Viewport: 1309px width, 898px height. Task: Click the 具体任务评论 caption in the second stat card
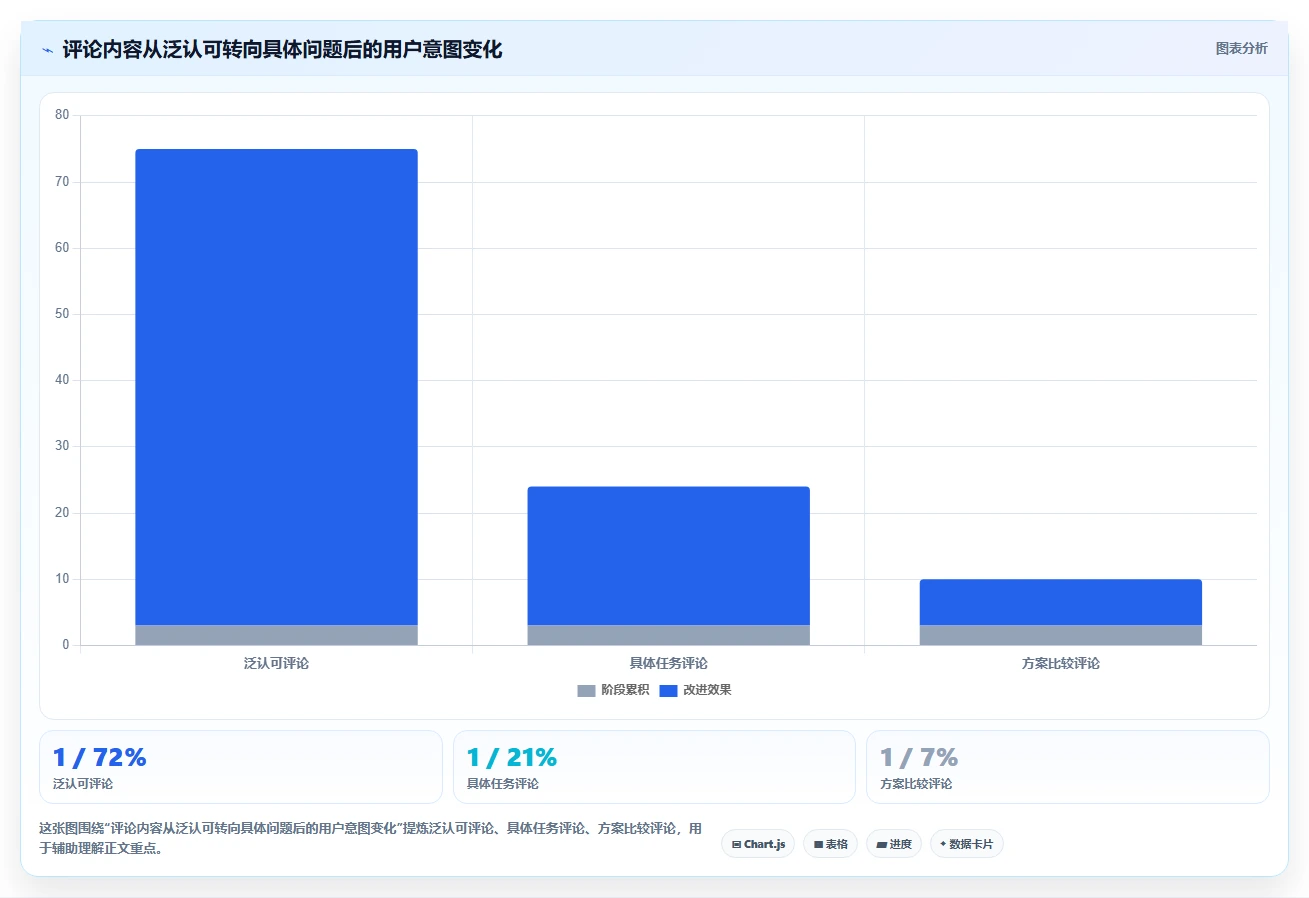tap(503, 784)
